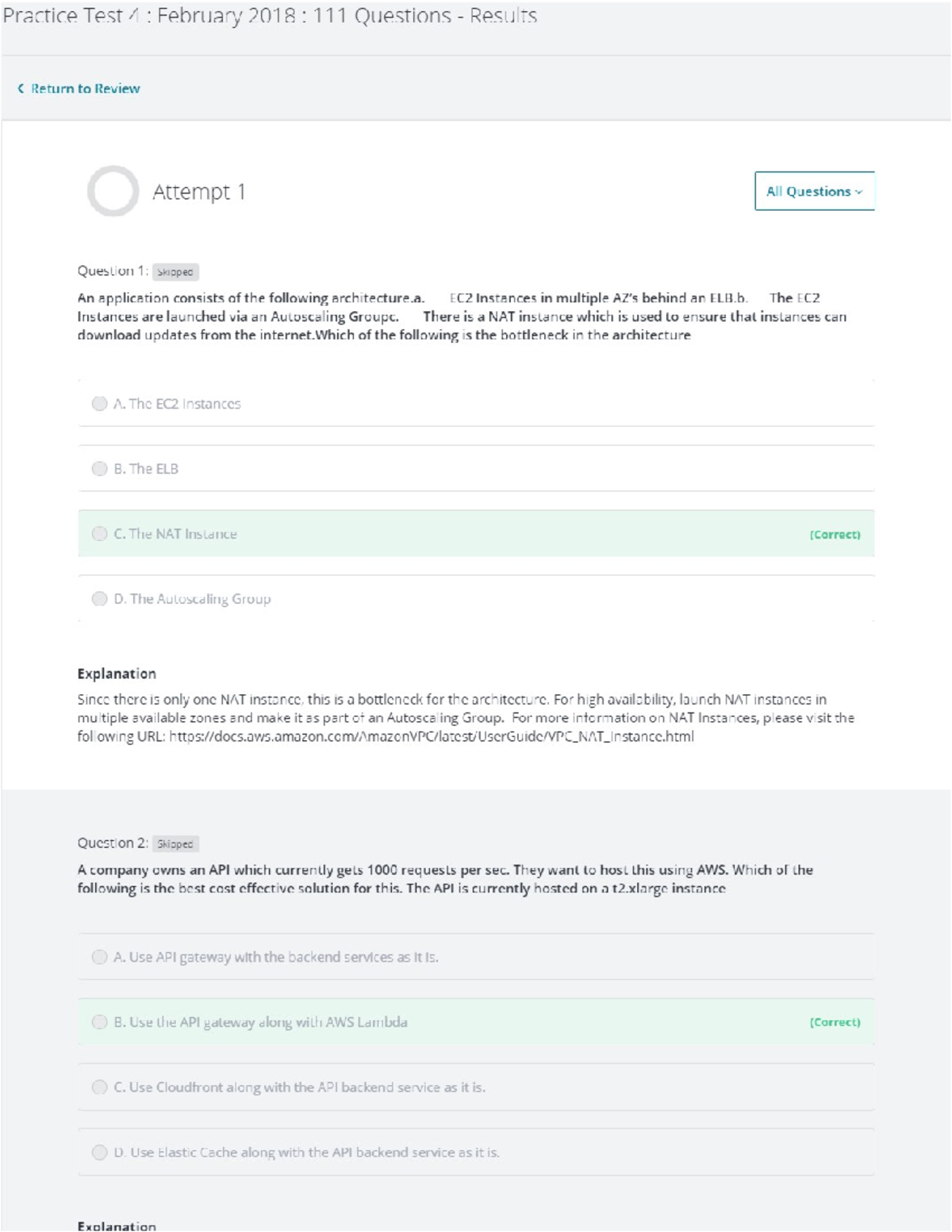Image resolution: width=952 pixels, height=1232 pixels.
Task: Click the Attempt 1 progress circle icon
Action: (113, 191)
